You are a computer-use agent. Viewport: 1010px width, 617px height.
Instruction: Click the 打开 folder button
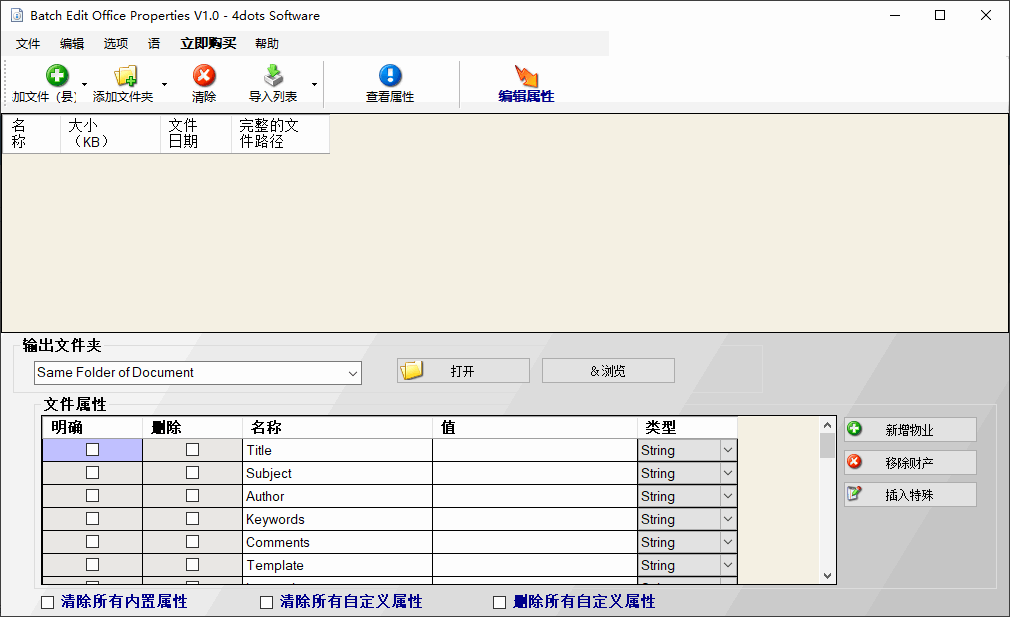click(x=463, y=371)
